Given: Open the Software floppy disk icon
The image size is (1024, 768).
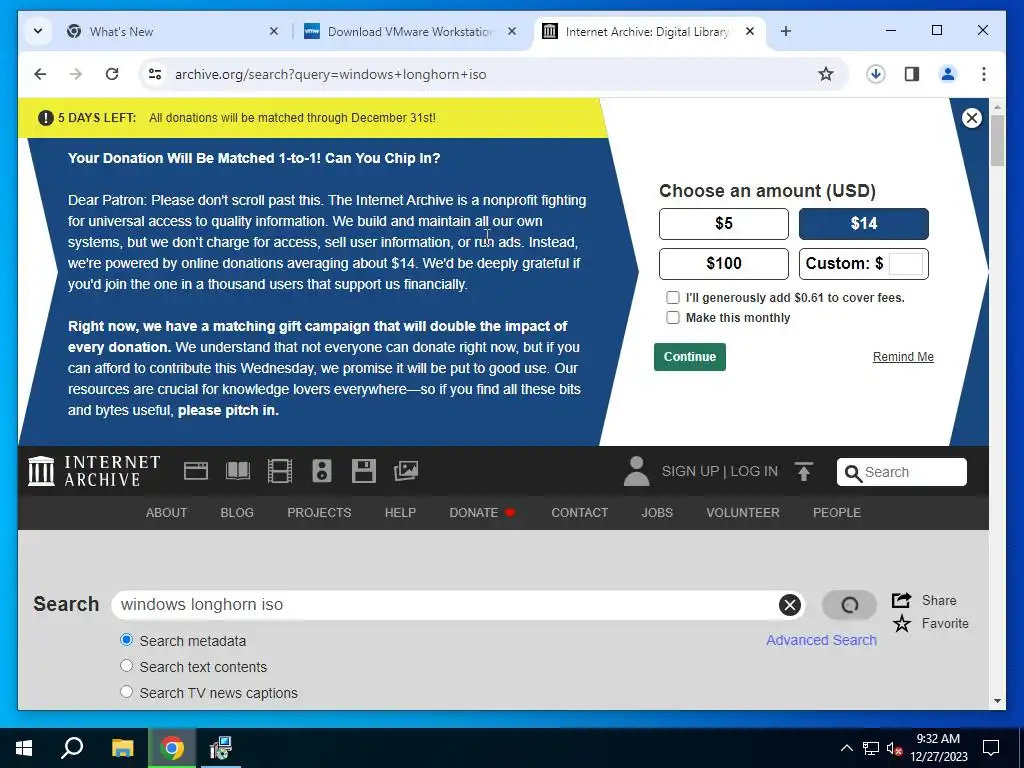Looking at the screenshot, I should tap(364, 471).
